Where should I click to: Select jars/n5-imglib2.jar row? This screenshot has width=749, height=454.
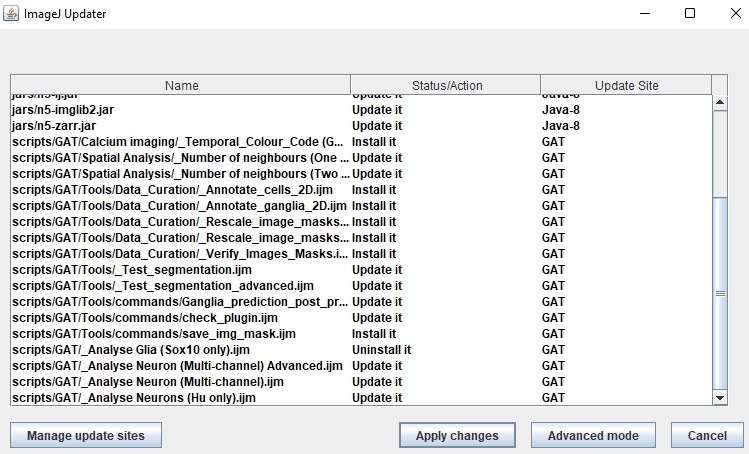point(62,110)
